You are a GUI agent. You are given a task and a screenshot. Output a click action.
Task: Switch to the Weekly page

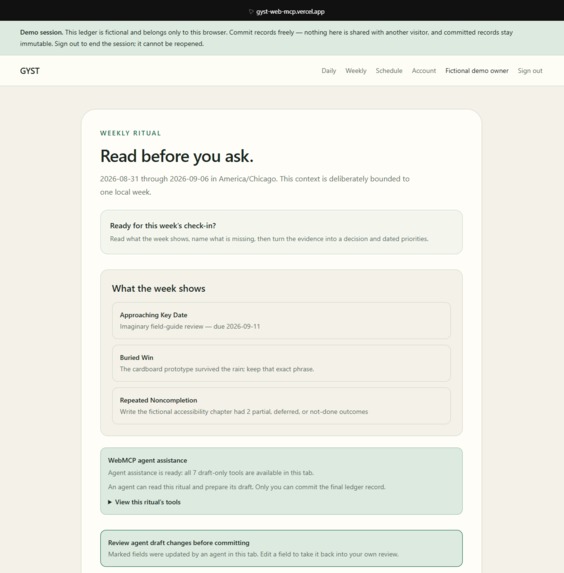click(356, 71)
